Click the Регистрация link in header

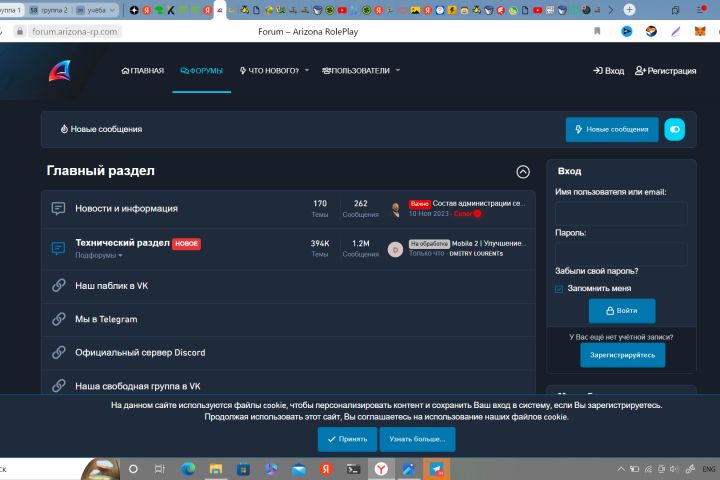pos(665,71)
